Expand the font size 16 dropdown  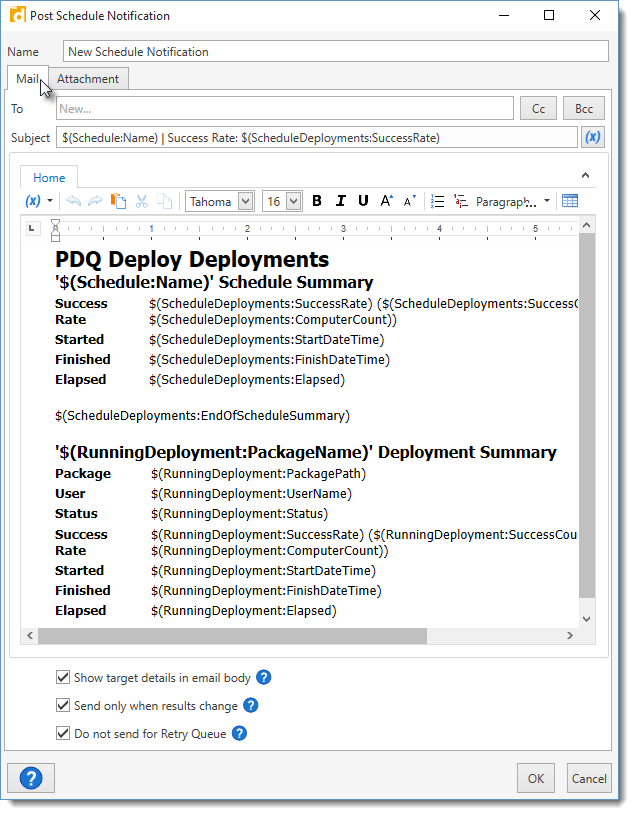pos(293,201)
